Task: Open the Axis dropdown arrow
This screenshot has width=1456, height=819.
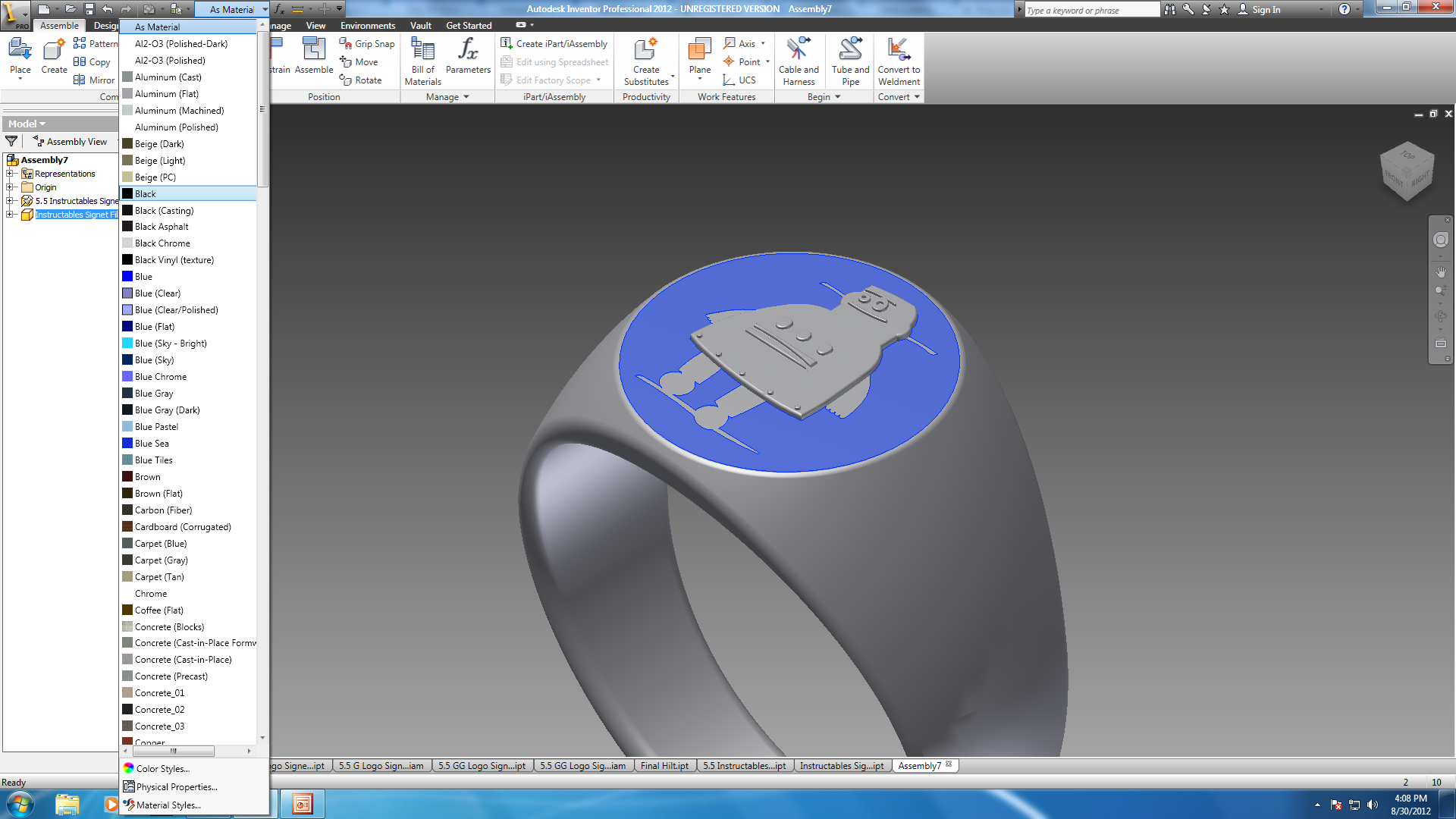Action: point(763,44)
